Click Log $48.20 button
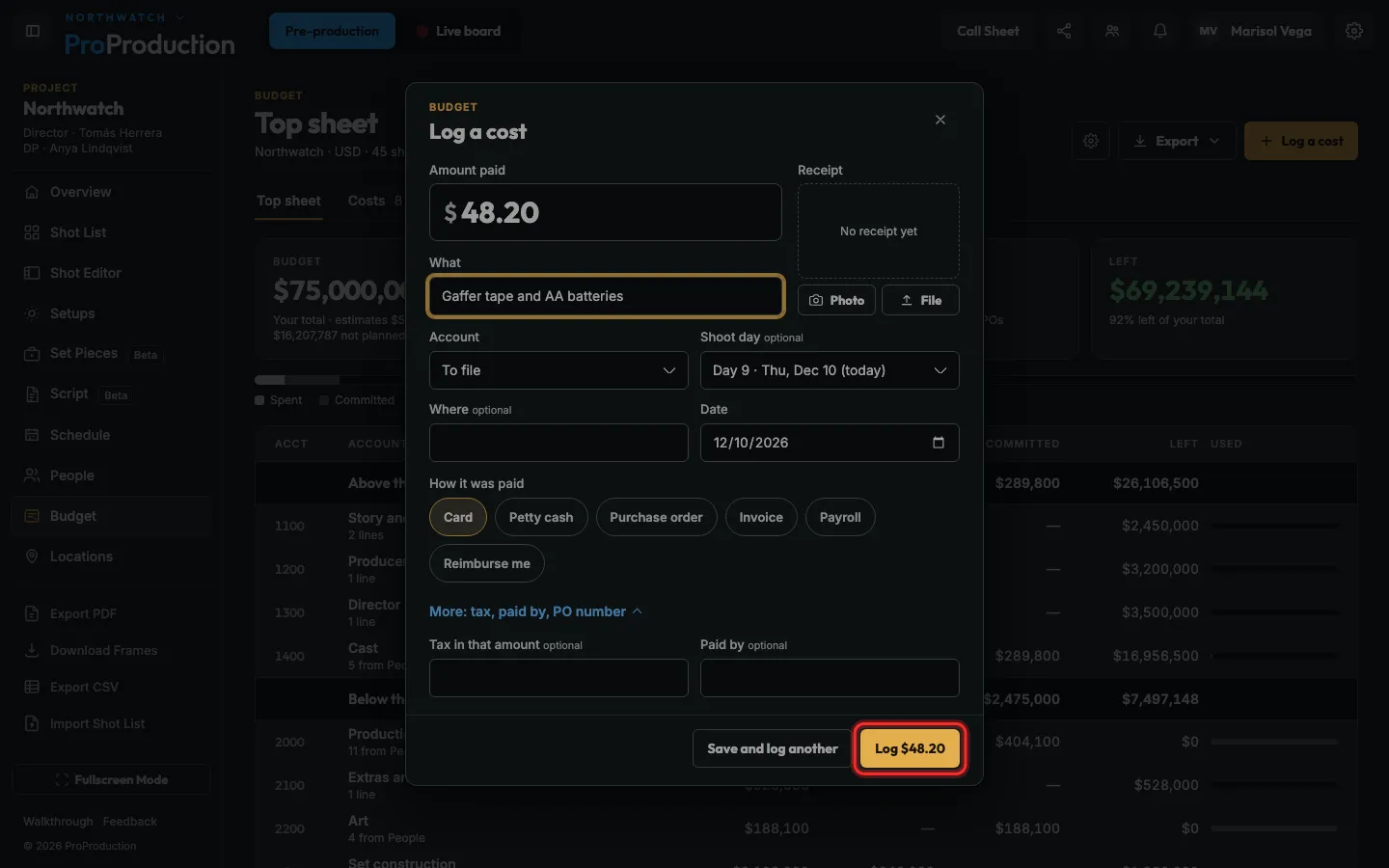1389x868 pixels. click(x=910, y=748)
